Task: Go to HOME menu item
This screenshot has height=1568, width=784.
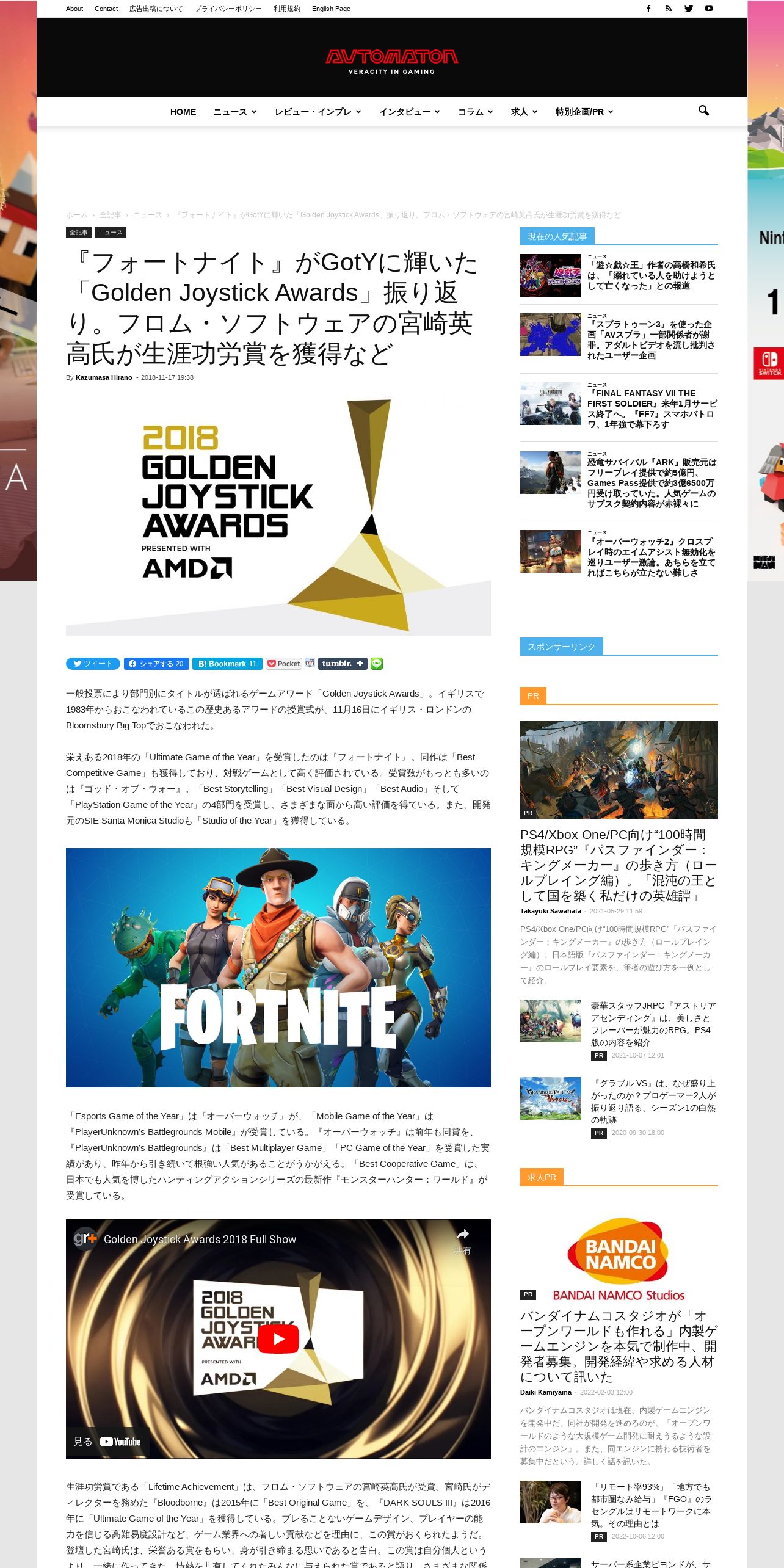Action: pyautogui.click(x=183, y=112)
